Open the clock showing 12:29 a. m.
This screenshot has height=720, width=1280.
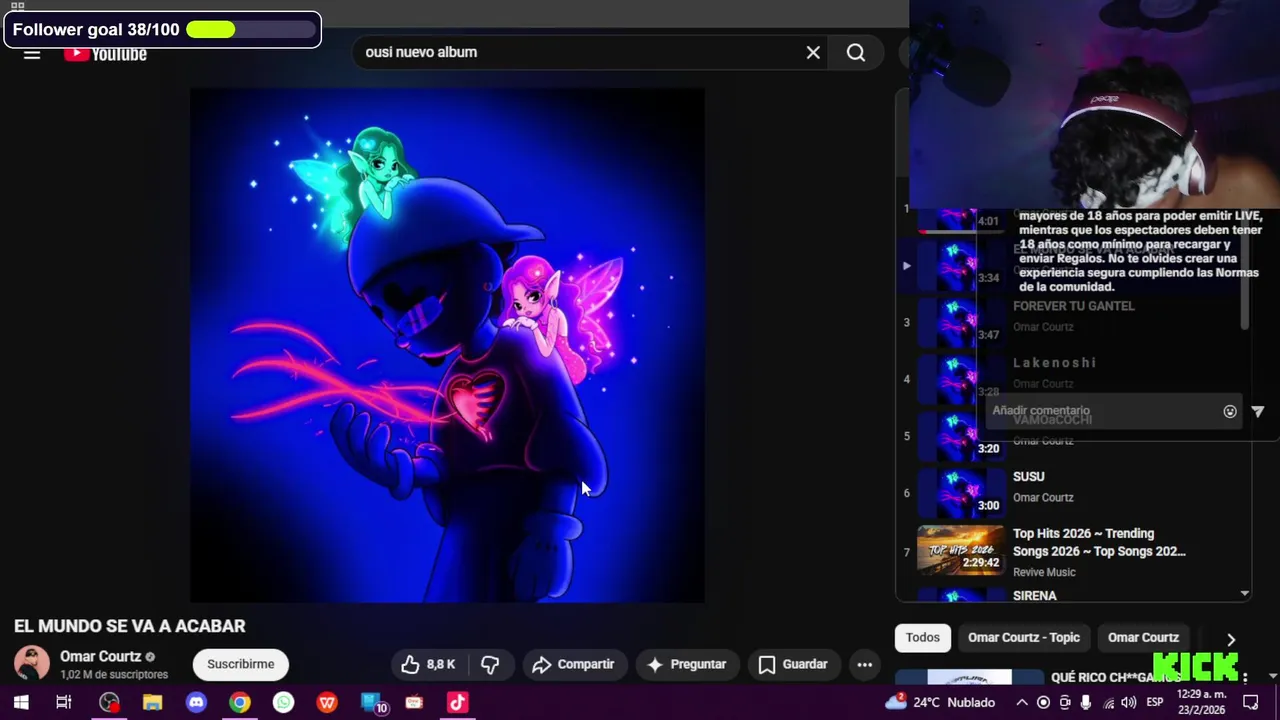[x=1201, y=702]
